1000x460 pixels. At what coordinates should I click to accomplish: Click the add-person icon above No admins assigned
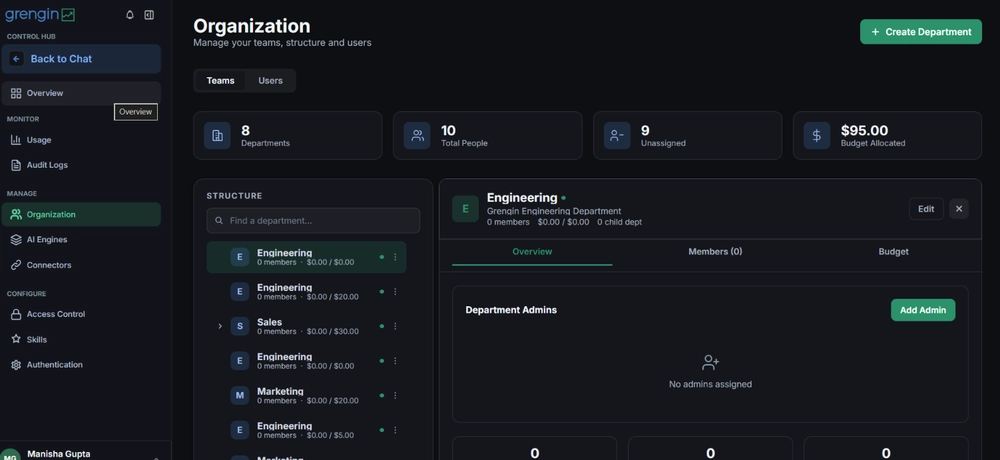(710, 363)
